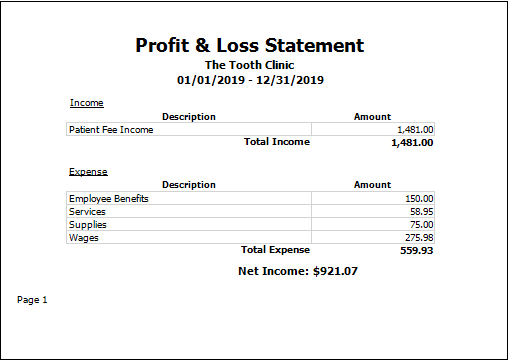The width and height of the screenshot is (508, 360).
Task: Click the Patient Fee Income amount 1,481.00
Action: pos(415,130)
